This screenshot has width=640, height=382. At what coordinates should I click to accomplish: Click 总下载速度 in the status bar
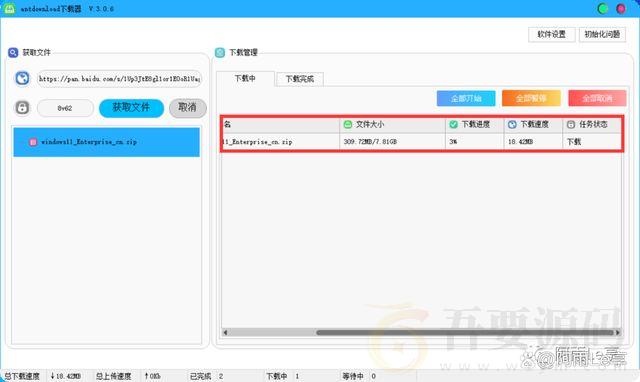pyautogui.click(x=22, y=376)
